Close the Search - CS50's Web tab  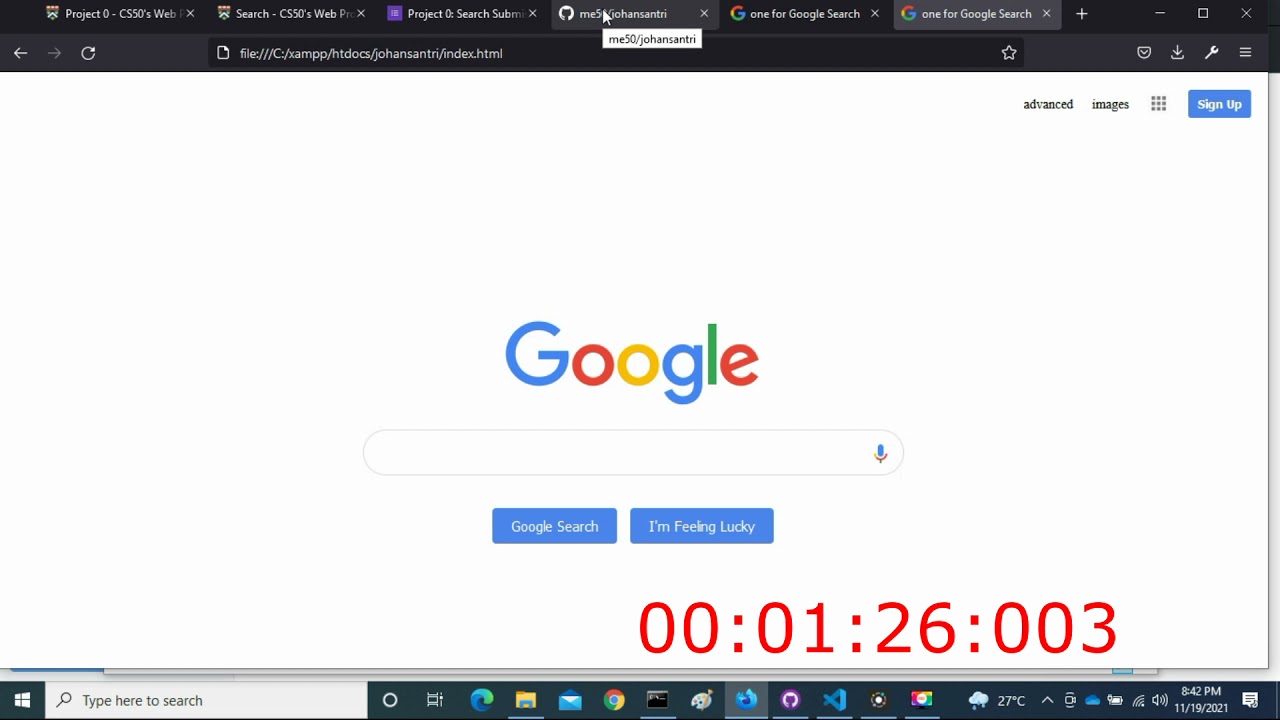pos(361,14)
